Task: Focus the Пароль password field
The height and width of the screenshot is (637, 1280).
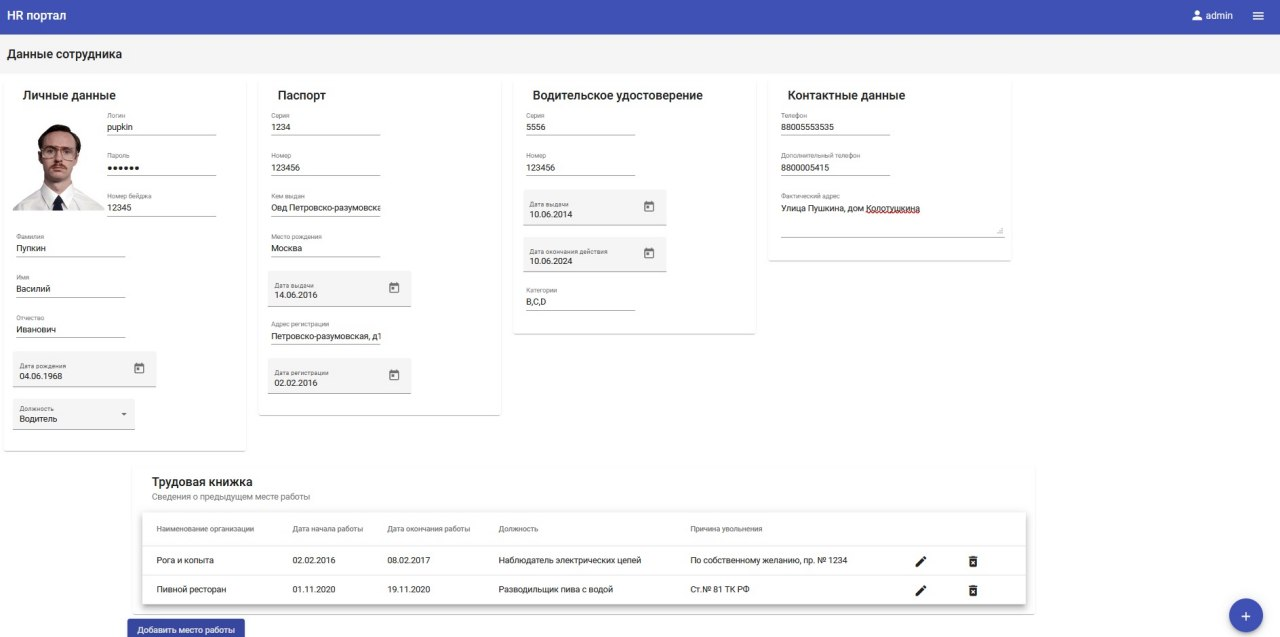Action: 161,167
